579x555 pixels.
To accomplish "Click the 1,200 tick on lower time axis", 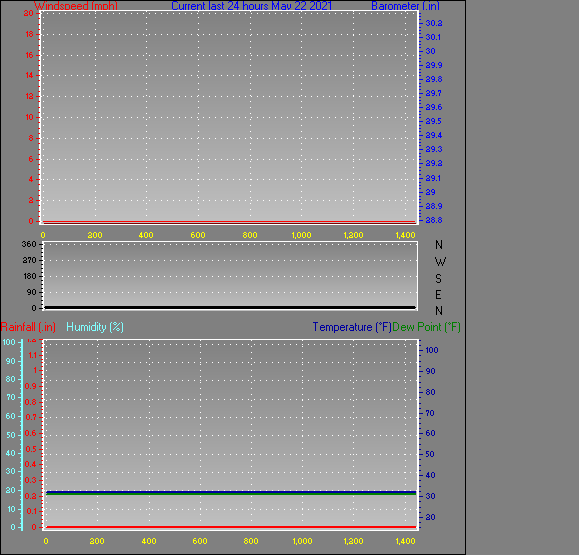I will point(353,541).
